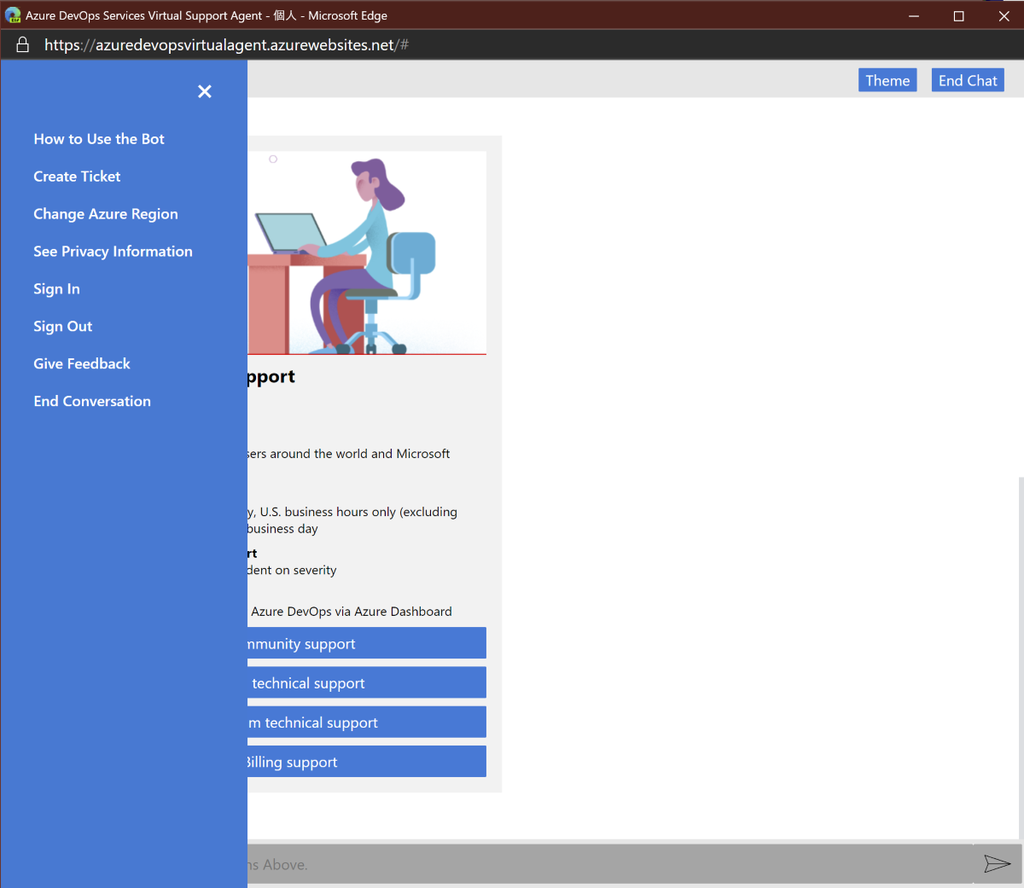Open How to Use the Bot

99,139
